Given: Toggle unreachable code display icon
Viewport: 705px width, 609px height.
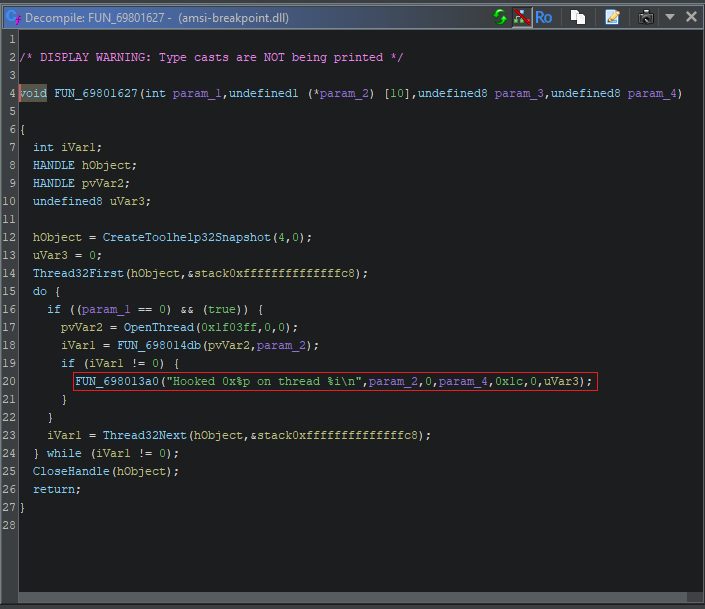Looking at the screenshot, I should pos(522,18).
